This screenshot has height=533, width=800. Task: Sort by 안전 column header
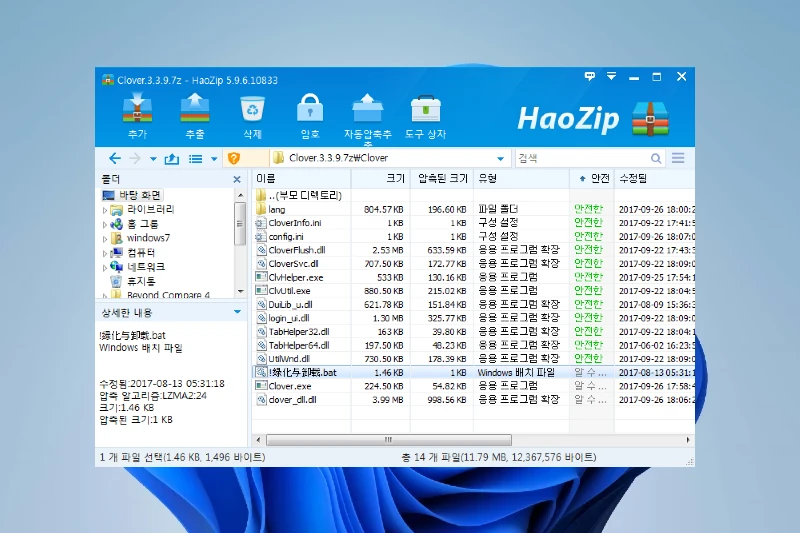click(592, 179)
